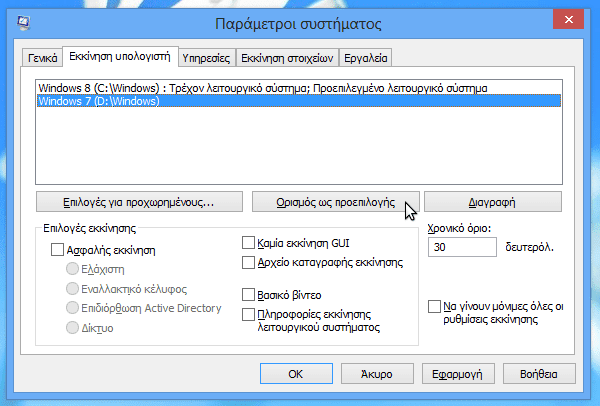This screenshot has width=600, height=406.
Task: Check the Βασικό βίντεο option
Action: (248, 295)
